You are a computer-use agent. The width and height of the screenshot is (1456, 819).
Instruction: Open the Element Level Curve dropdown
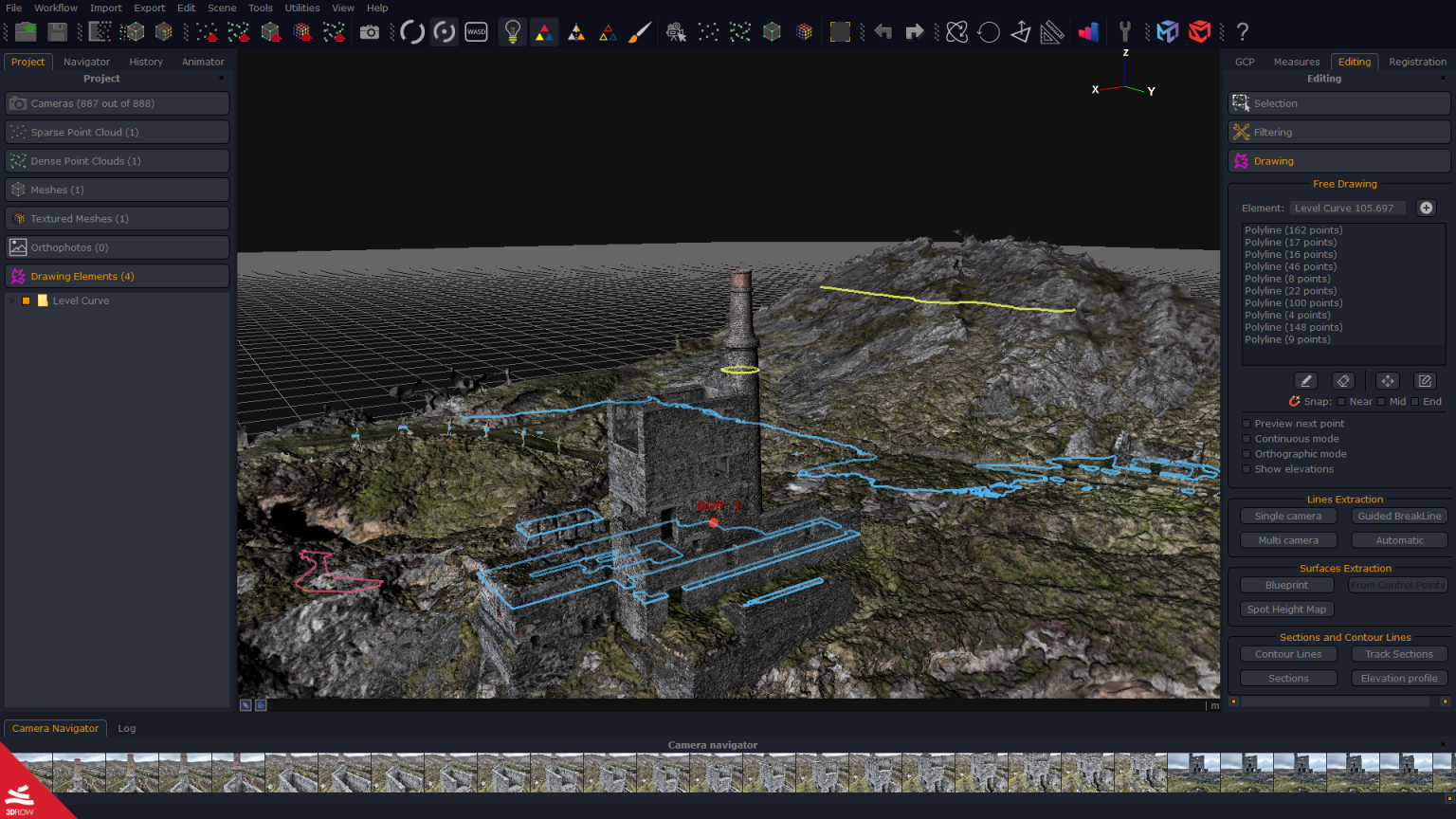click(x=1348, y=208)
